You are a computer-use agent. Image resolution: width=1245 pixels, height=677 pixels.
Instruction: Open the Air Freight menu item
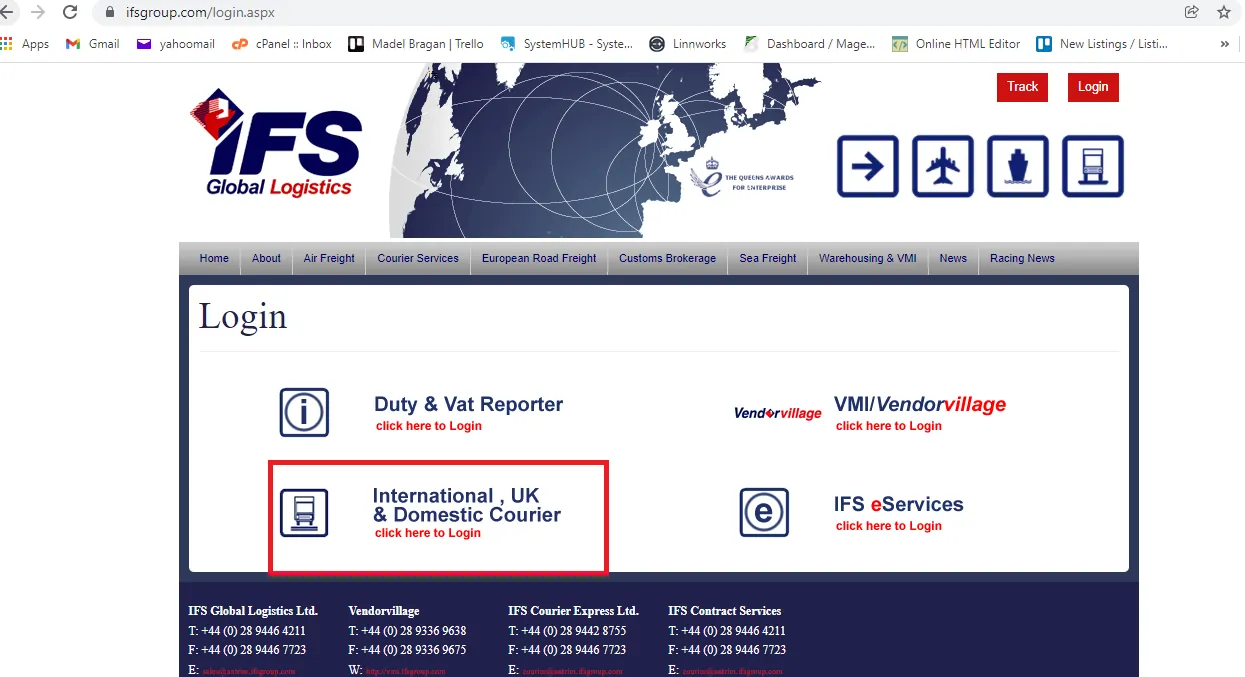[329, 258]
